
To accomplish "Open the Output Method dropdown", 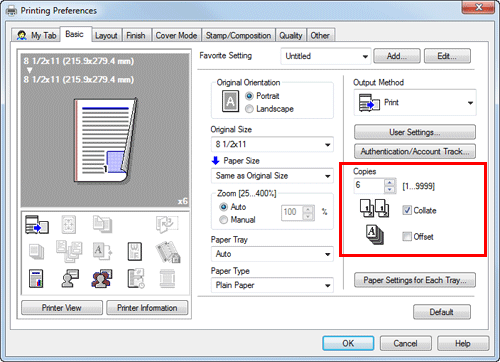I will pyautogui.click(x=415, y=103).
